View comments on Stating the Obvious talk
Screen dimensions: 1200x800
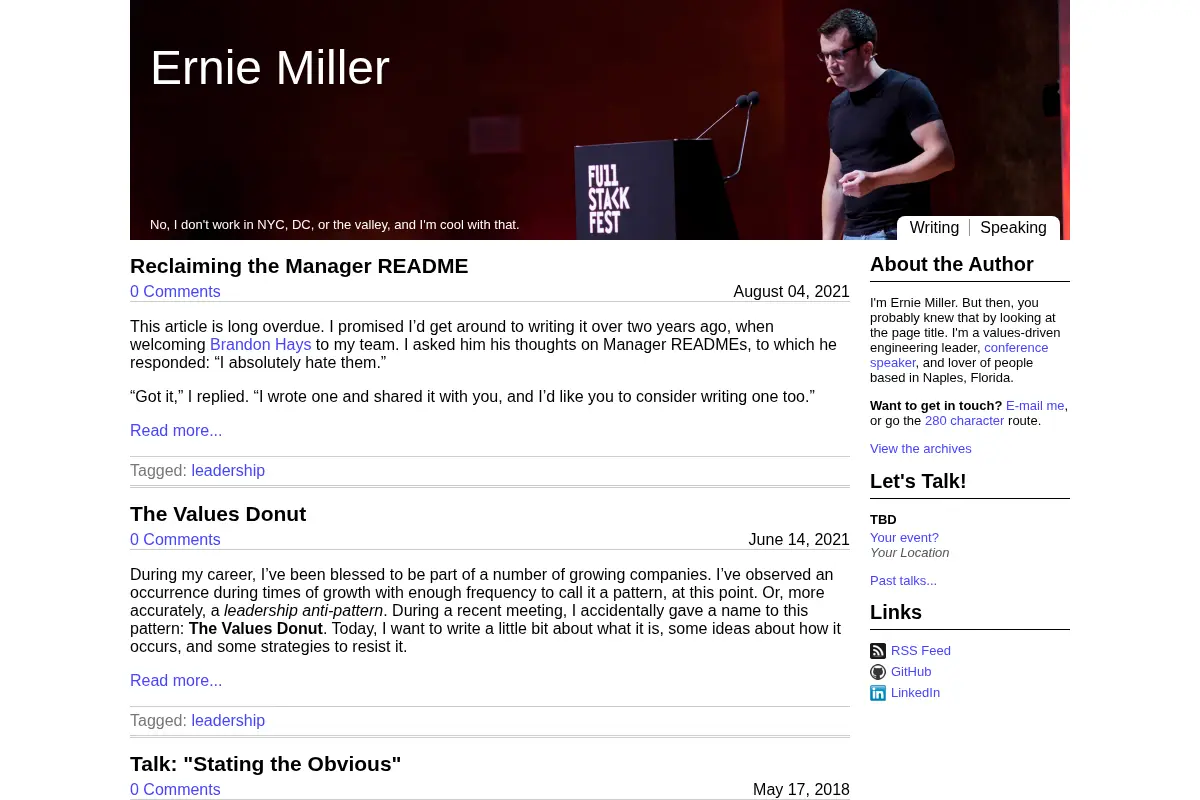click(175, 790)
